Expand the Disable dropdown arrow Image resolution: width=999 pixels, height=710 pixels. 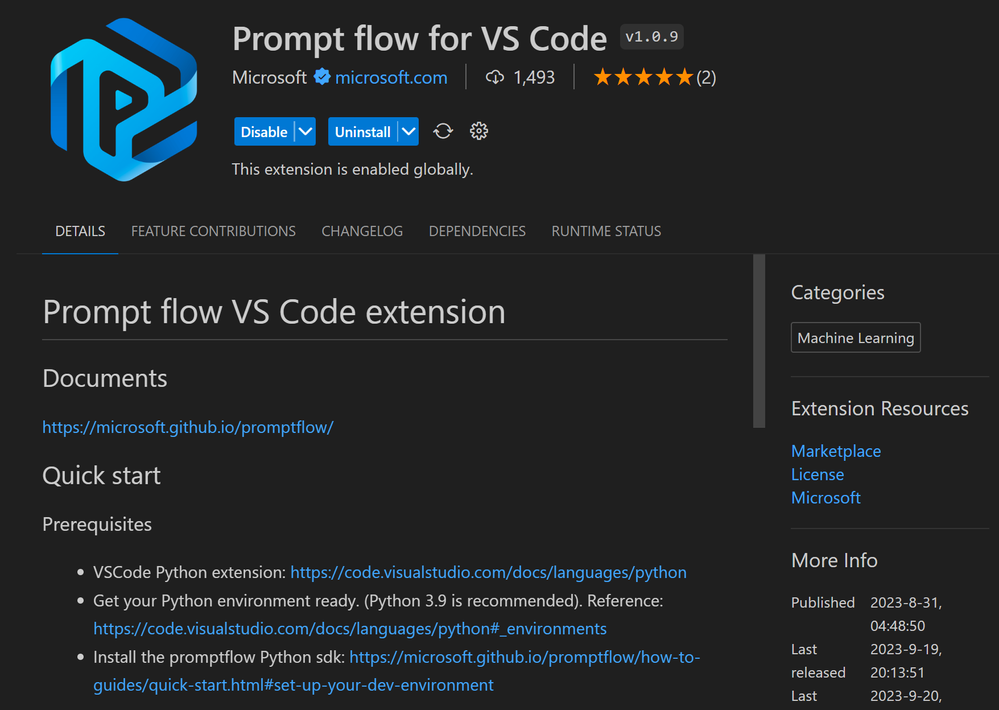tap(306, 131)
